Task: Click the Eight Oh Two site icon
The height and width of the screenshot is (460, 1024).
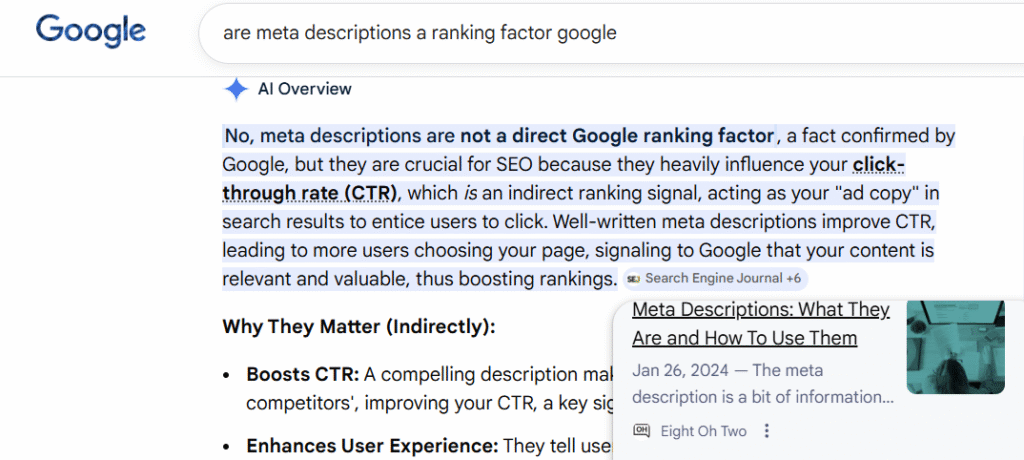Action: (x=642, y=431)
